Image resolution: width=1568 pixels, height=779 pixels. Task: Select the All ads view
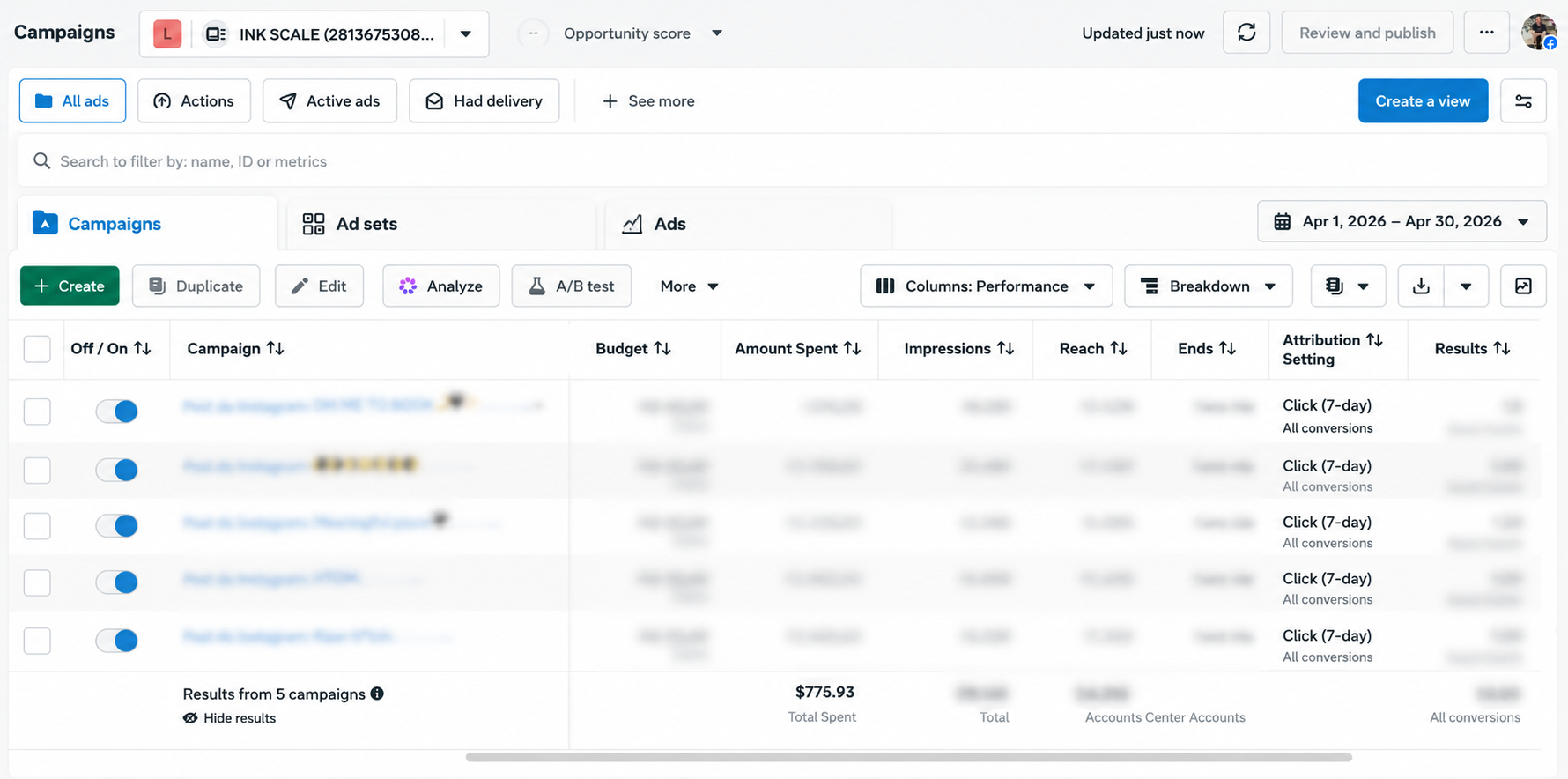tap(72, 101)
